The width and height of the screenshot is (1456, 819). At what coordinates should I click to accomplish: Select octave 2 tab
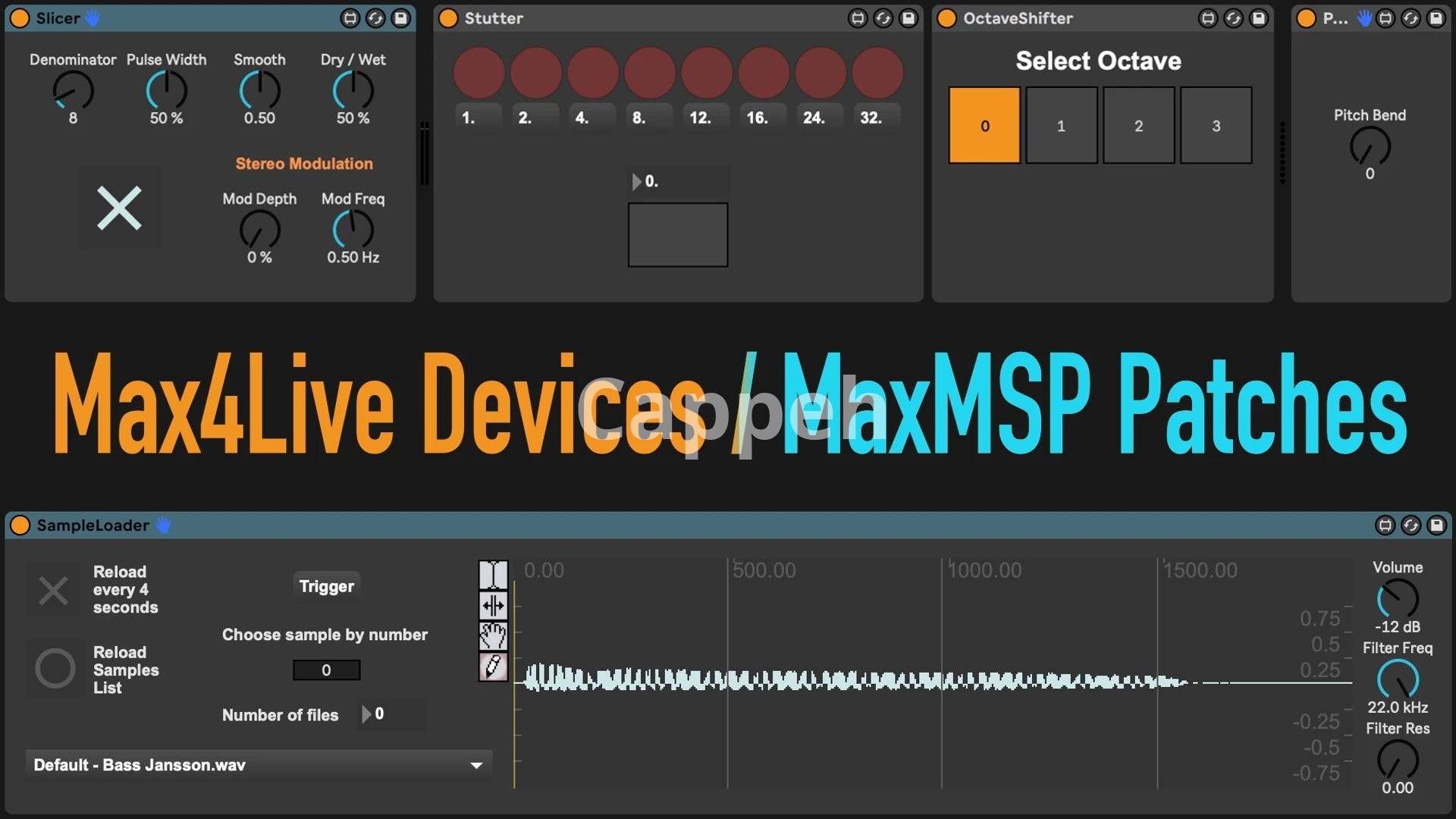point(1138,126)
